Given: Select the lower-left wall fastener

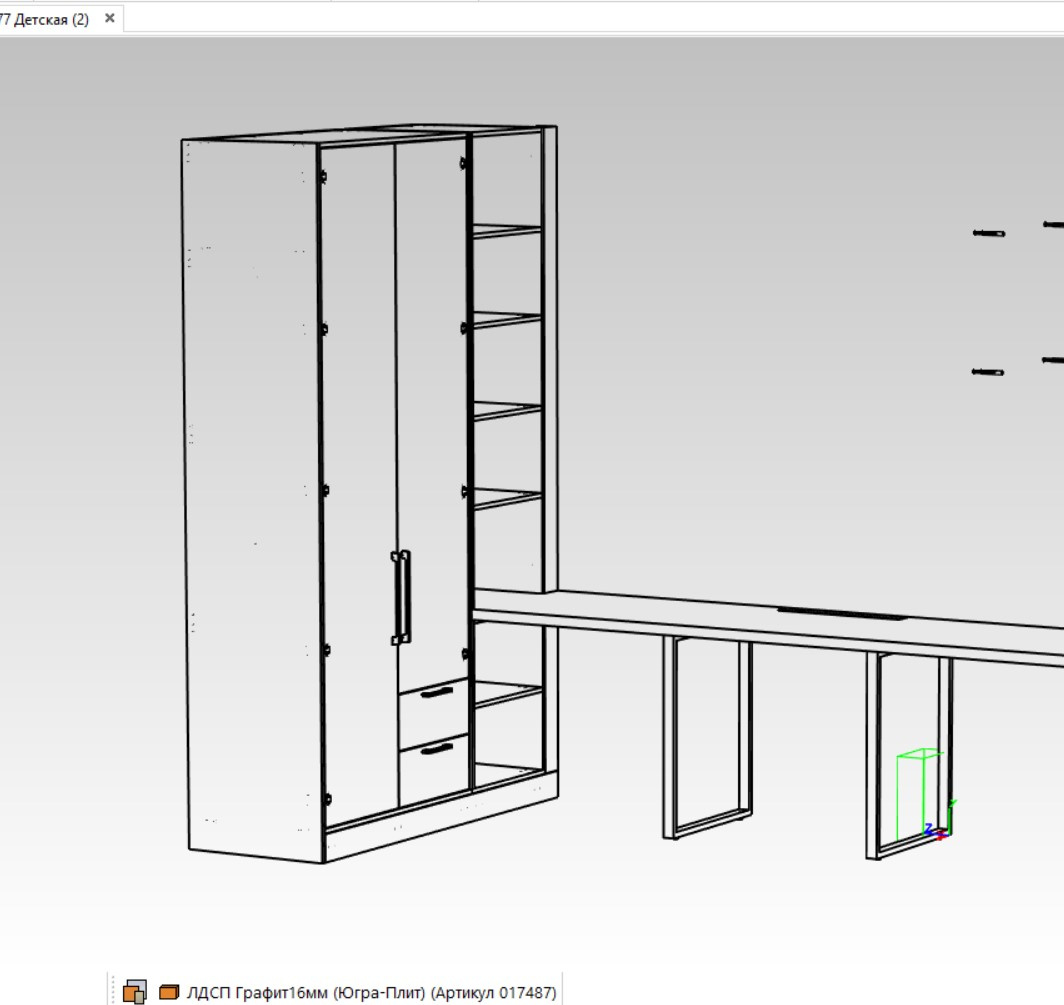Looking at the screenshot, I should click(987, 372).
